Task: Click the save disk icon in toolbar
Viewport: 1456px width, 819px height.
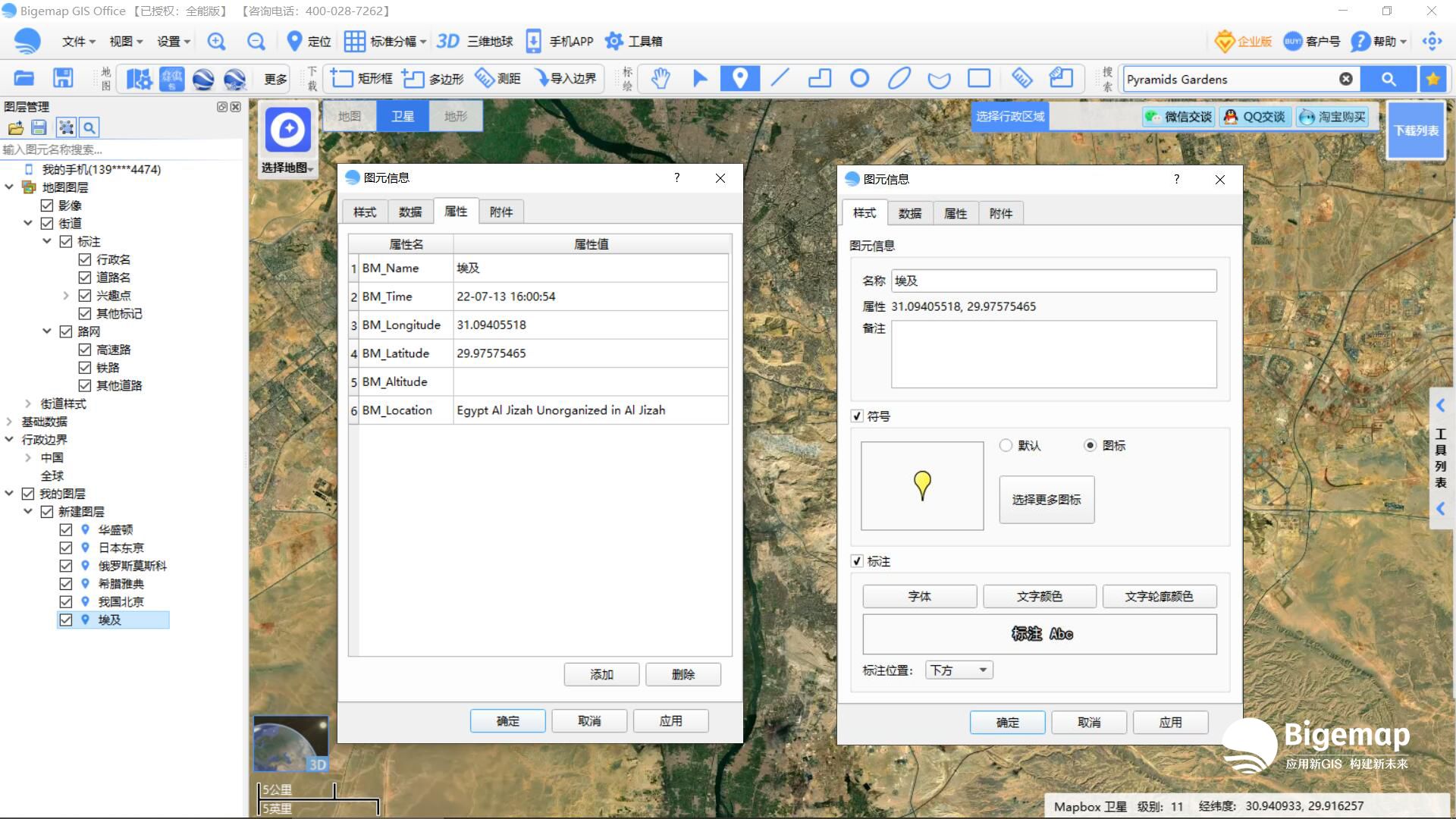Action: click(63, 78)
